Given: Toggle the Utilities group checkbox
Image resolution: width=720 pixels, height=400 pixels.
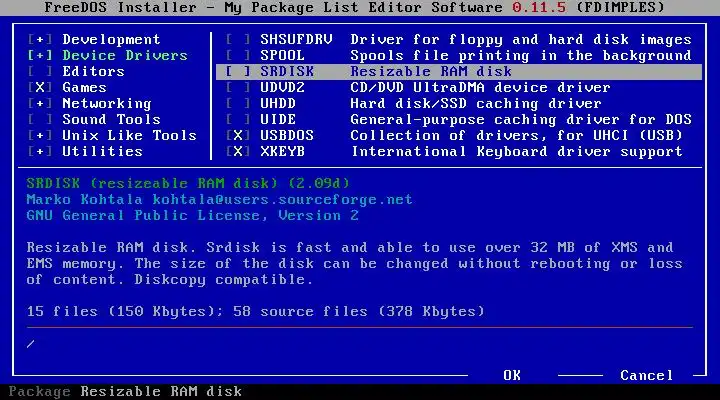Looking at the screenshot, I should [40, 152].
